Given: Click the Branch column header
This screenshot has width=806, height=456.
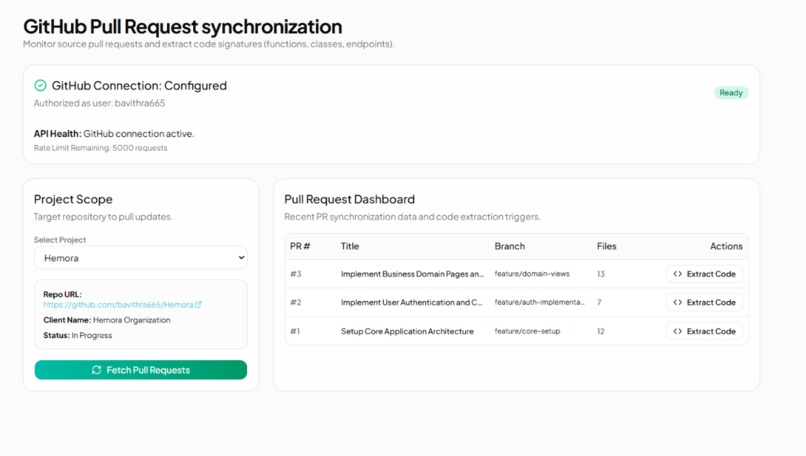Looking at the screenshot, I should click(x=509, y=246).
